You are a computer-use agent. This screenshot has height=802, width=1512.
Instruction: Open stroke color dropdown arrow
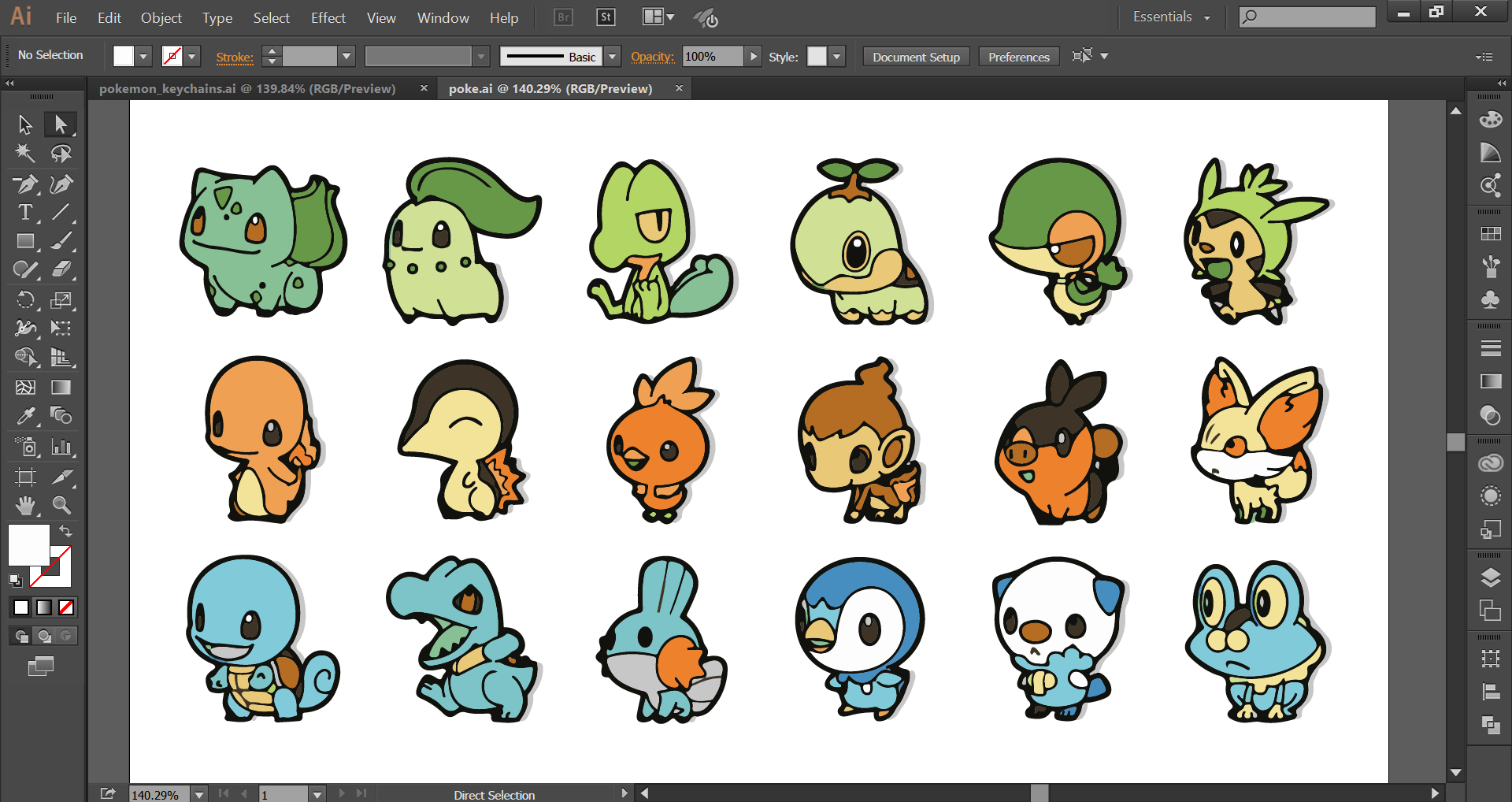click(191, 56)
